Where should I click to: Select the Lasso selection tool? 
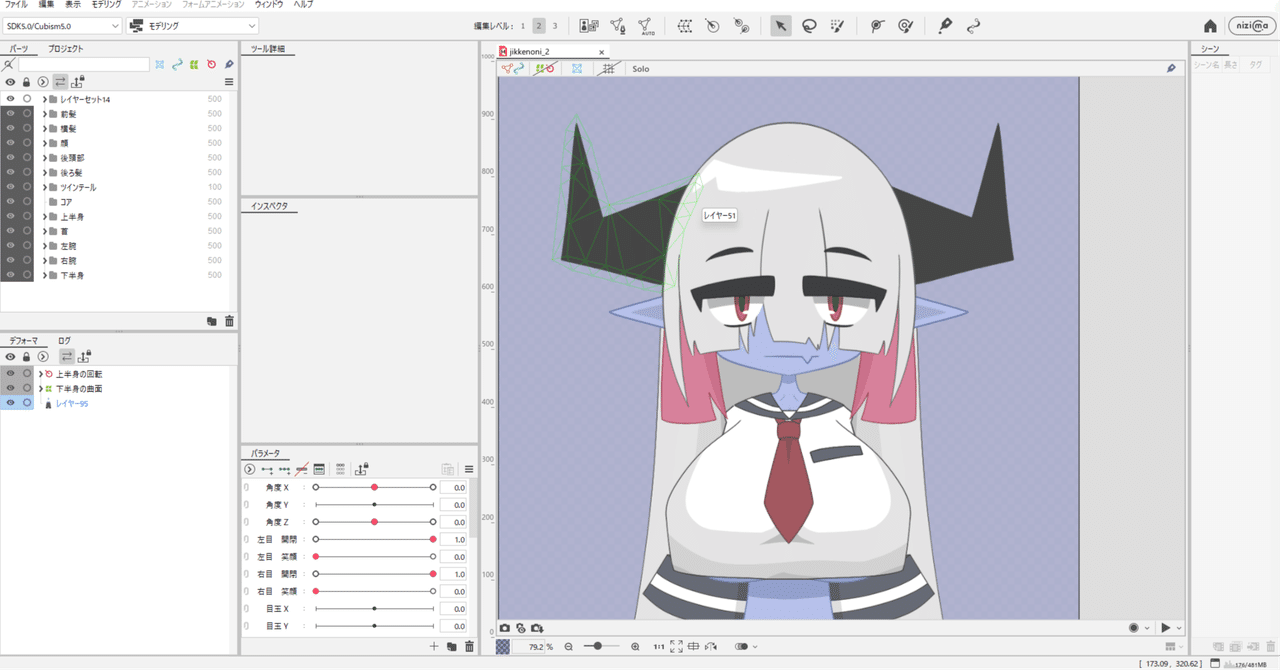tap(808, 25)
